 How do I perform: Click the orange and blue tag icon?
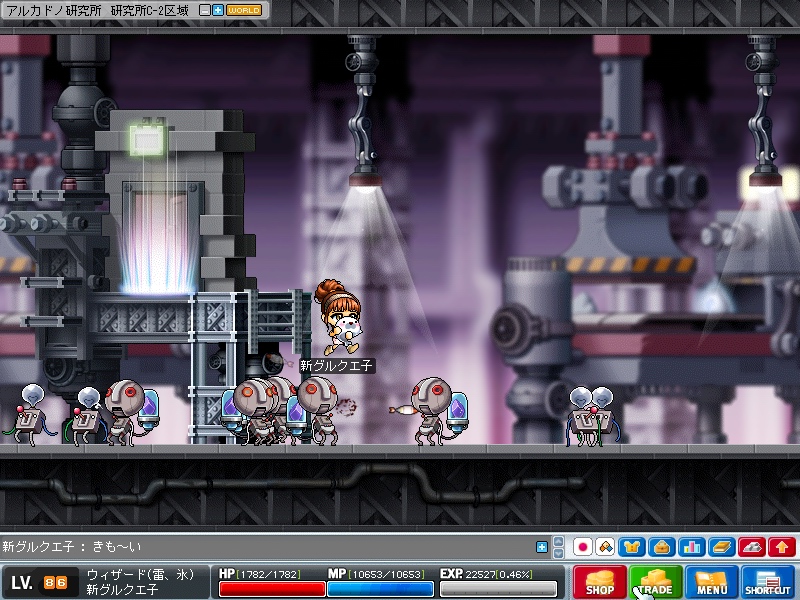pos(605,547)
